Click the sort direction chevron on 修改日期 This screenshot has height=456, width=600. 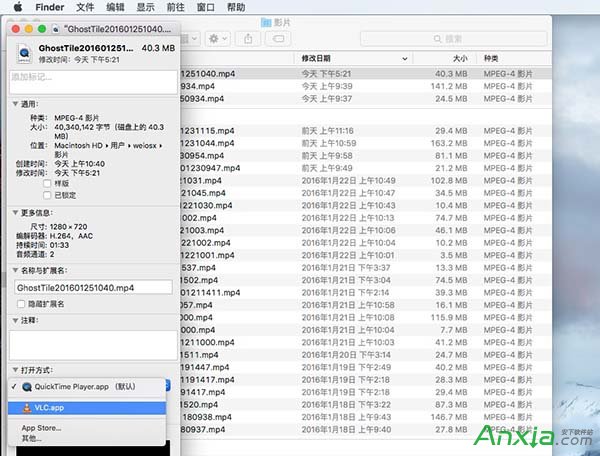(x=404, y=59)
